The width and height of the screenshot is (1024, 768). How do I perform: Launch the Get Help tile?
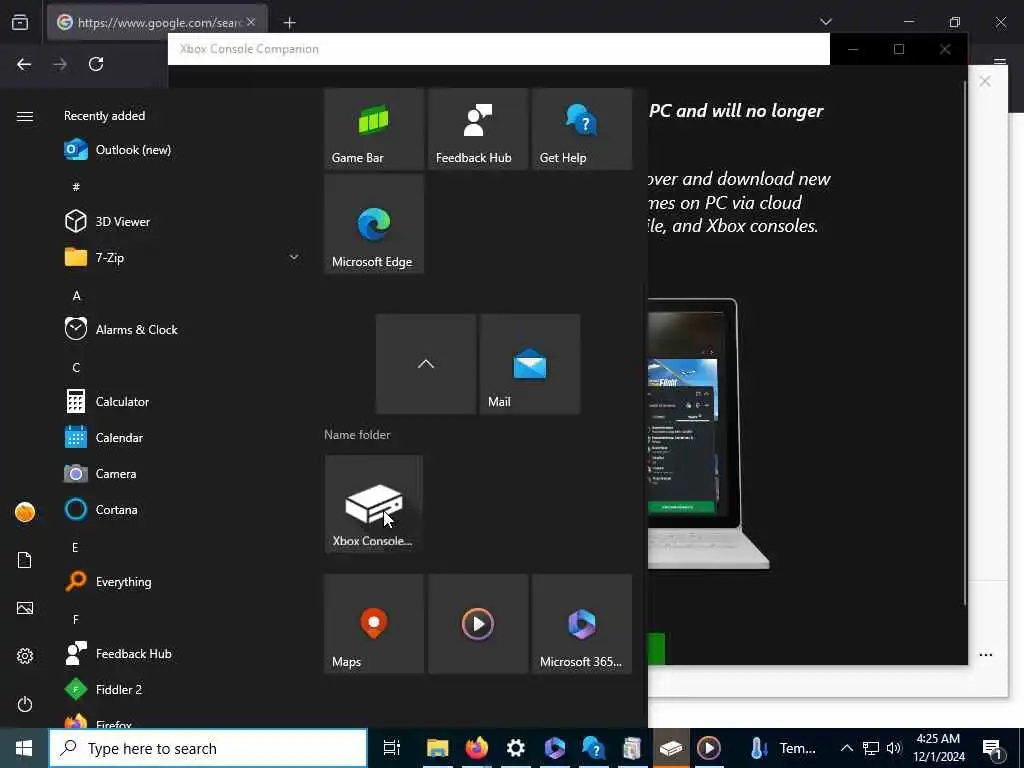pyautogui.click(x=582, y=129)
